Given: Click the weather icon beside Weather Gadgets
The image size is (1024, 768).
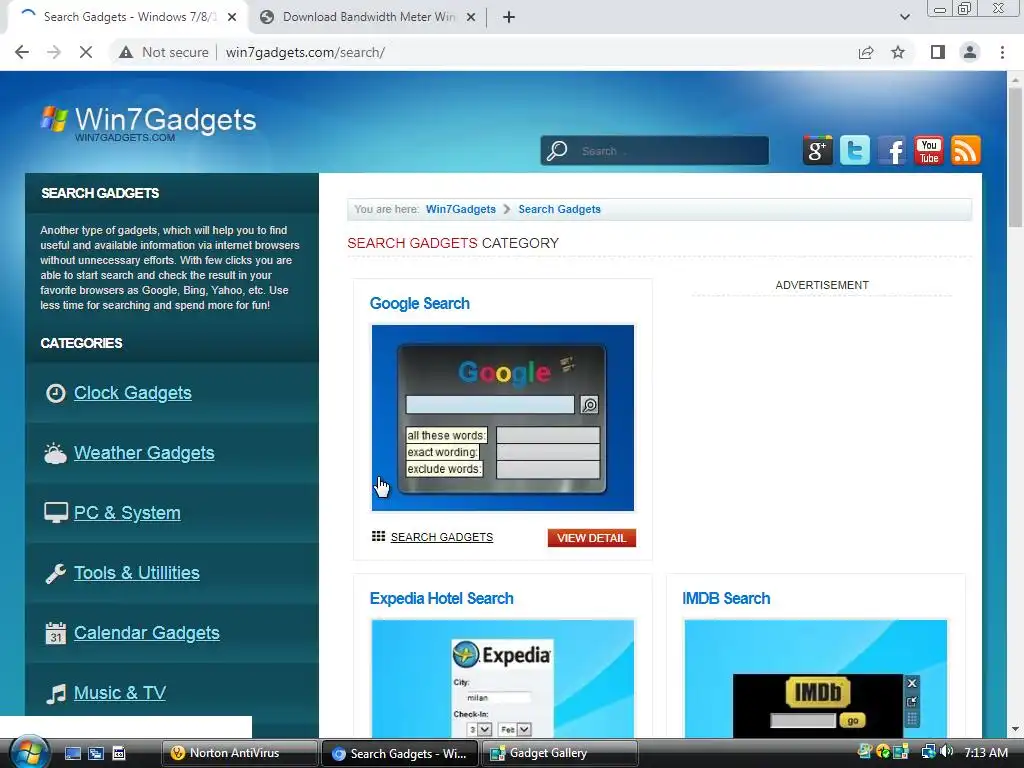Looking at the screenshot, I should 56,453.
